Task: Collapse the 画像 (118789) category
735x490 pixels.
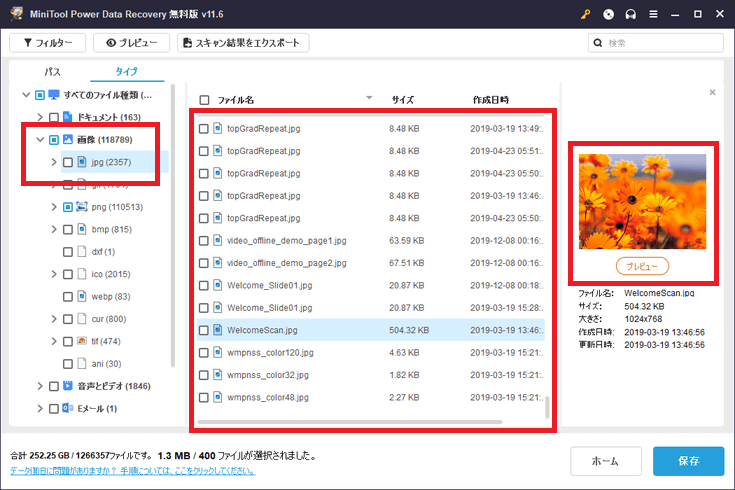Action: [40, 139]
